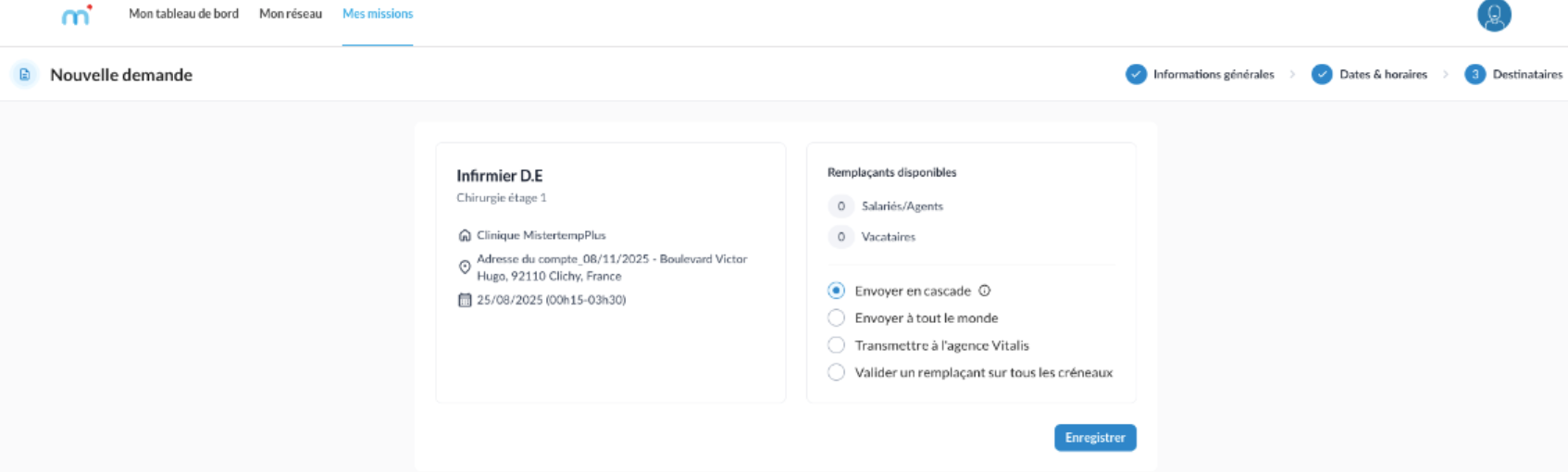Image resolution: width=1568 pixels, height=472 pixels.
Task: Click step 3 Destinataires circle icon
Action: click(x=1475, y=75)
